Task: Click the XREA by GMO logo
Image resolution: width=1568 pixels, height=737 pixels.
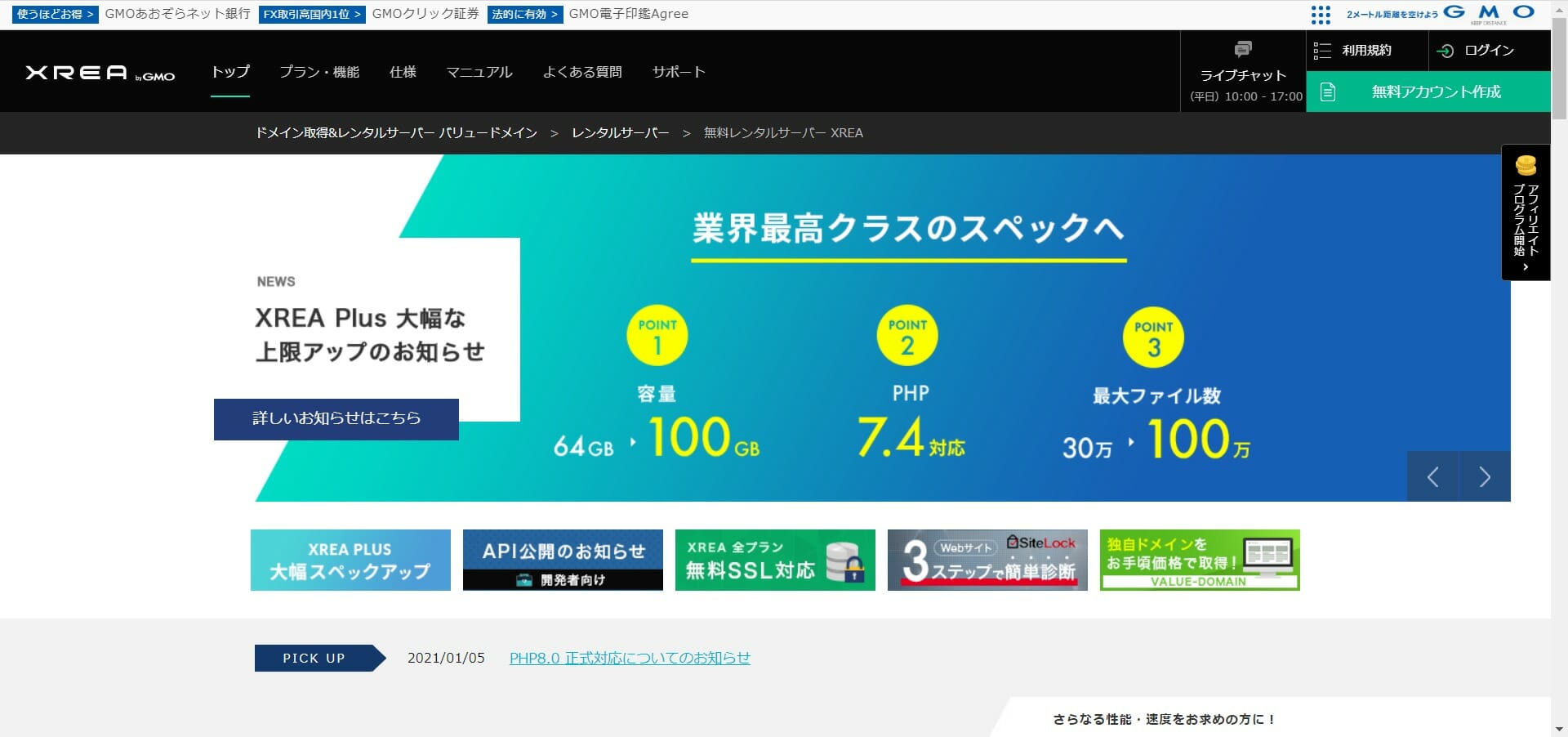Action: (x=100, y=73)
